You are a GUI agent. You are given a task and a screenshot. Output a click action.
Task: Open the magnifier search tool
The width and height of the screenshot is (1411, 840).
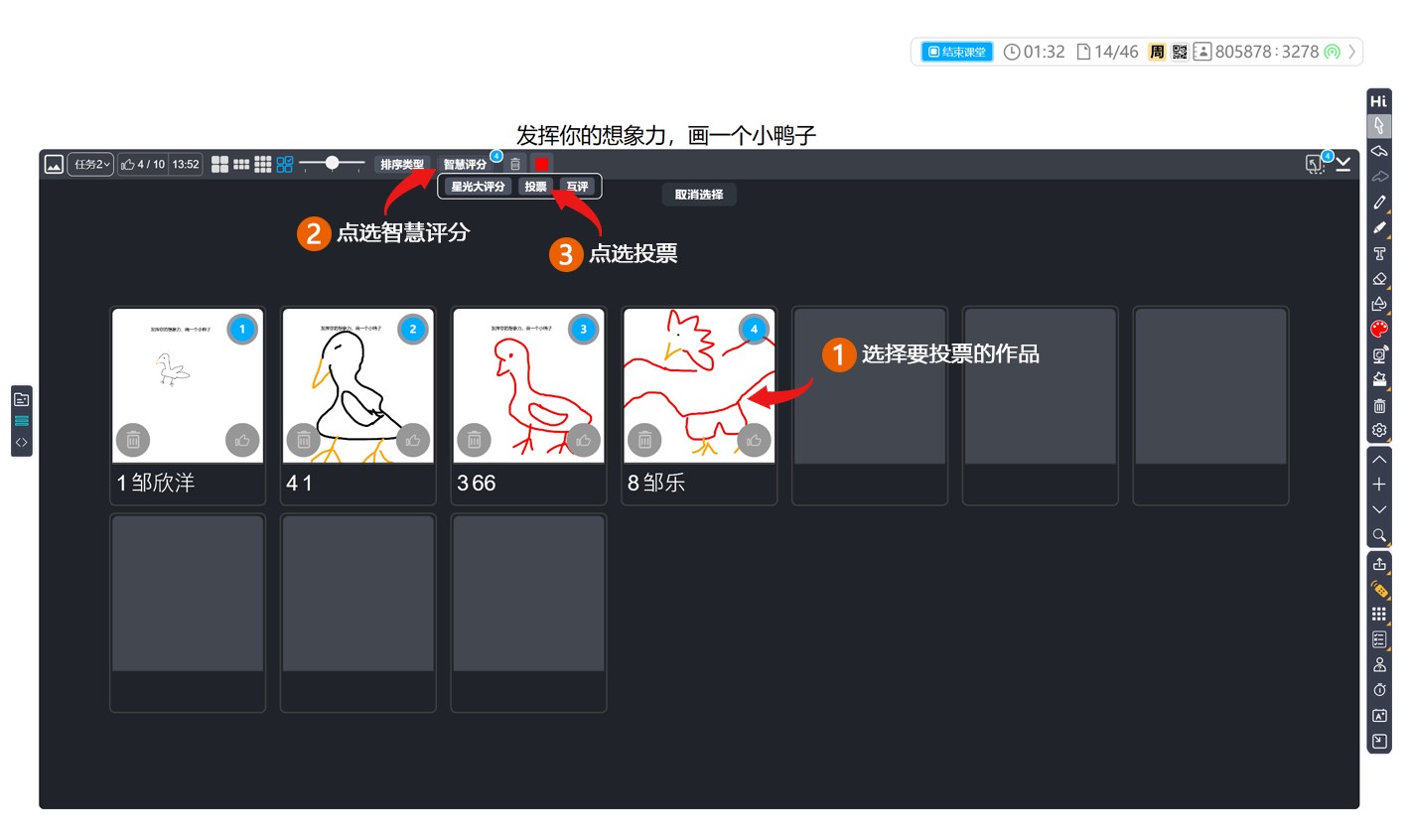point(1379,535)
